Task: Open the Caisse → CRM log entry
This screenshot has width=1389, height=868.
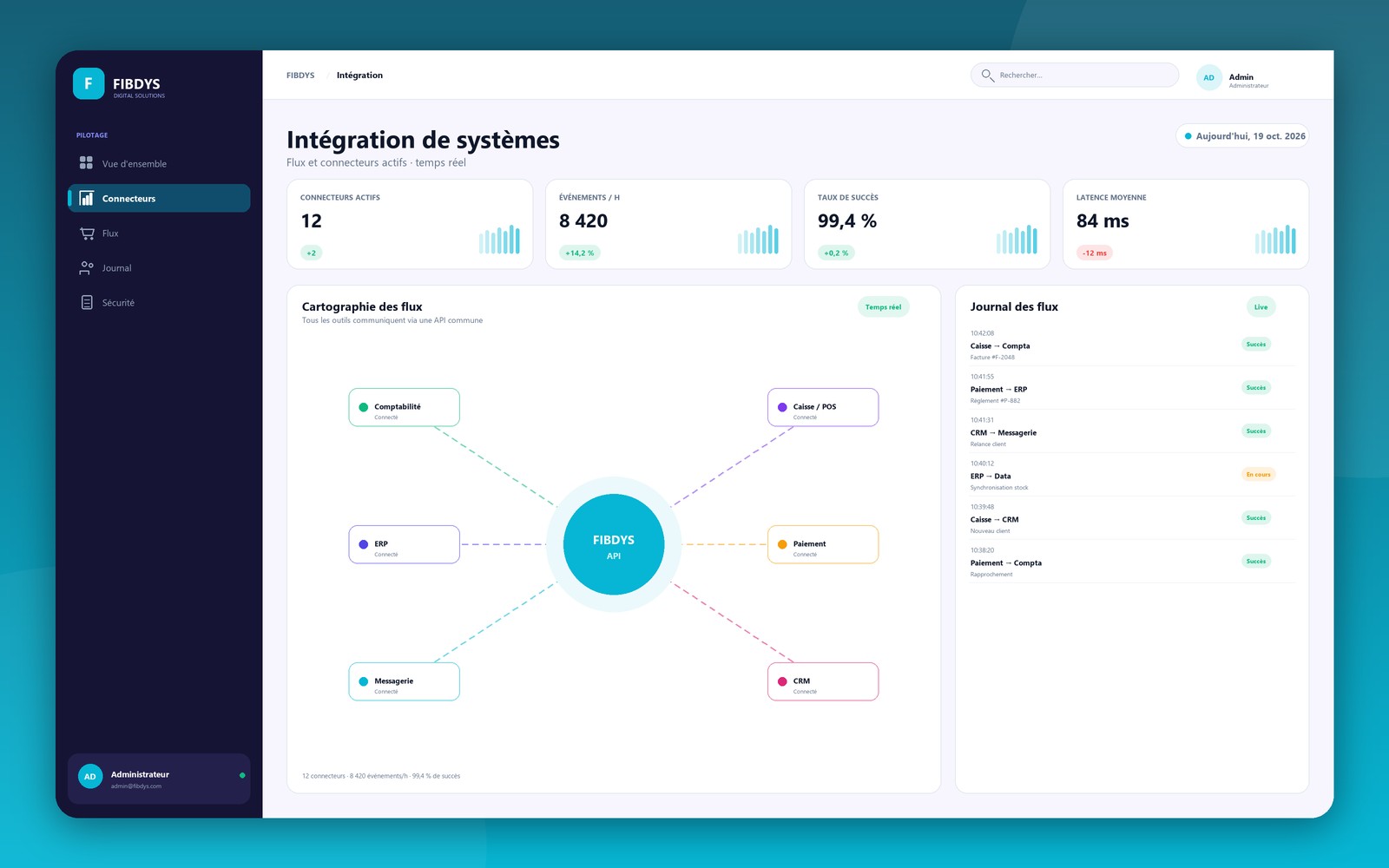Action: tap(1132, 518)
